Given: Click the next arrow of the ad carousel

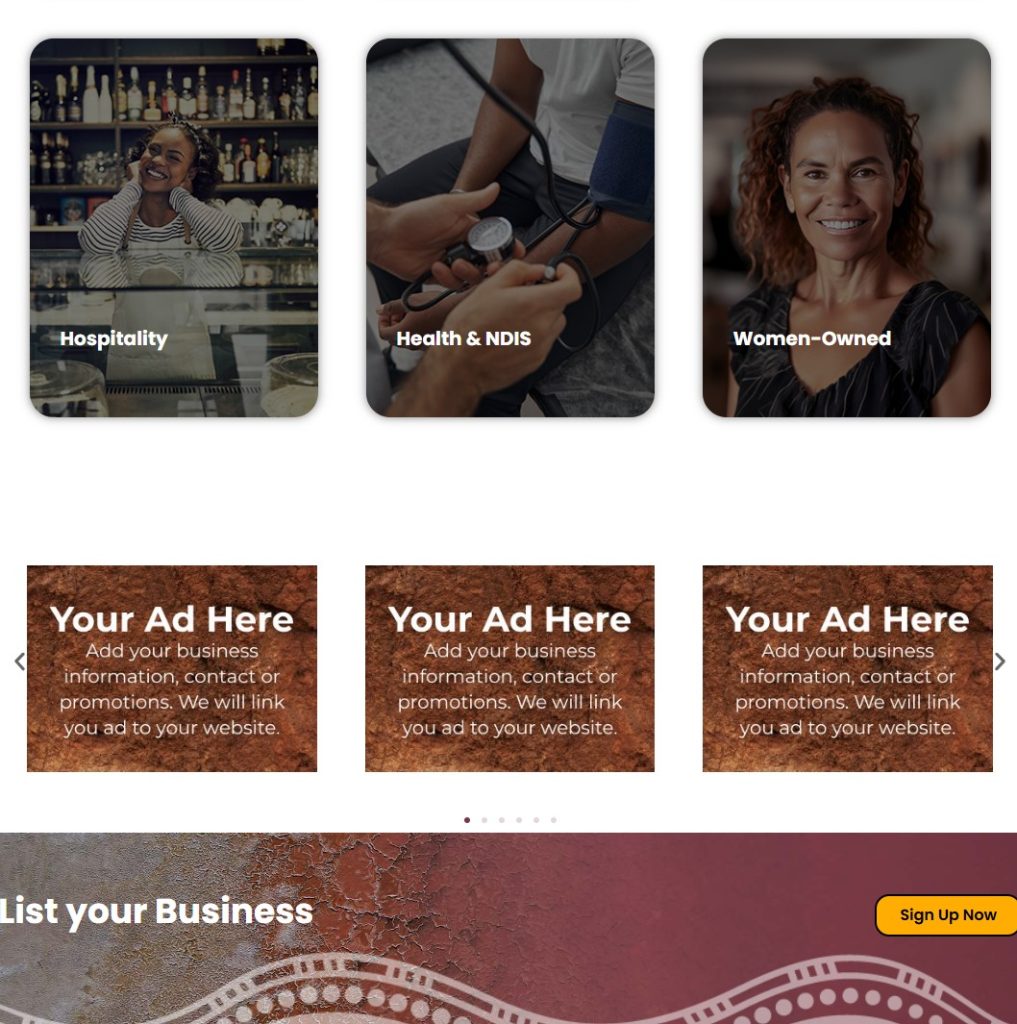Looking at the screenshot, I should point(999,662).
